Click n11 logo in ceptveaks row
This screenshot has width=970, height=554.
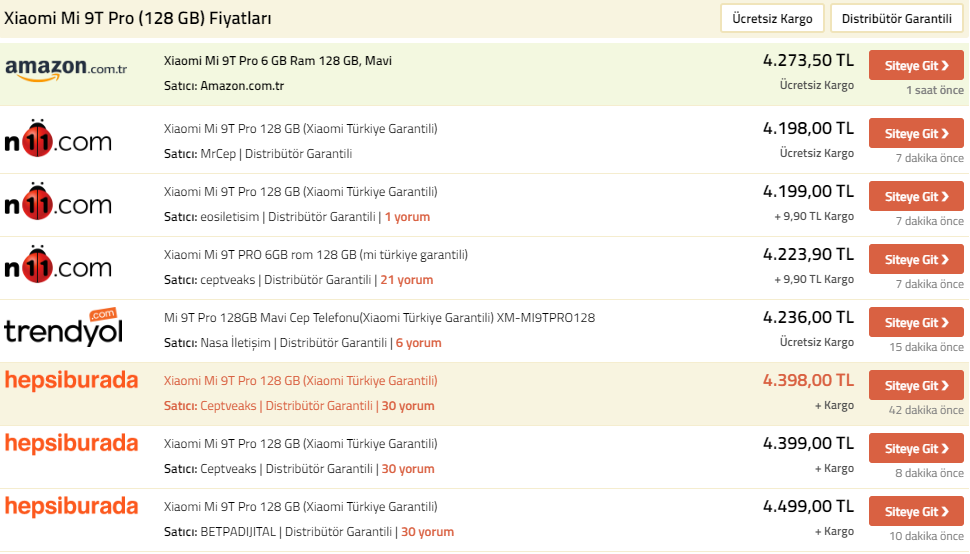[58, 265]
